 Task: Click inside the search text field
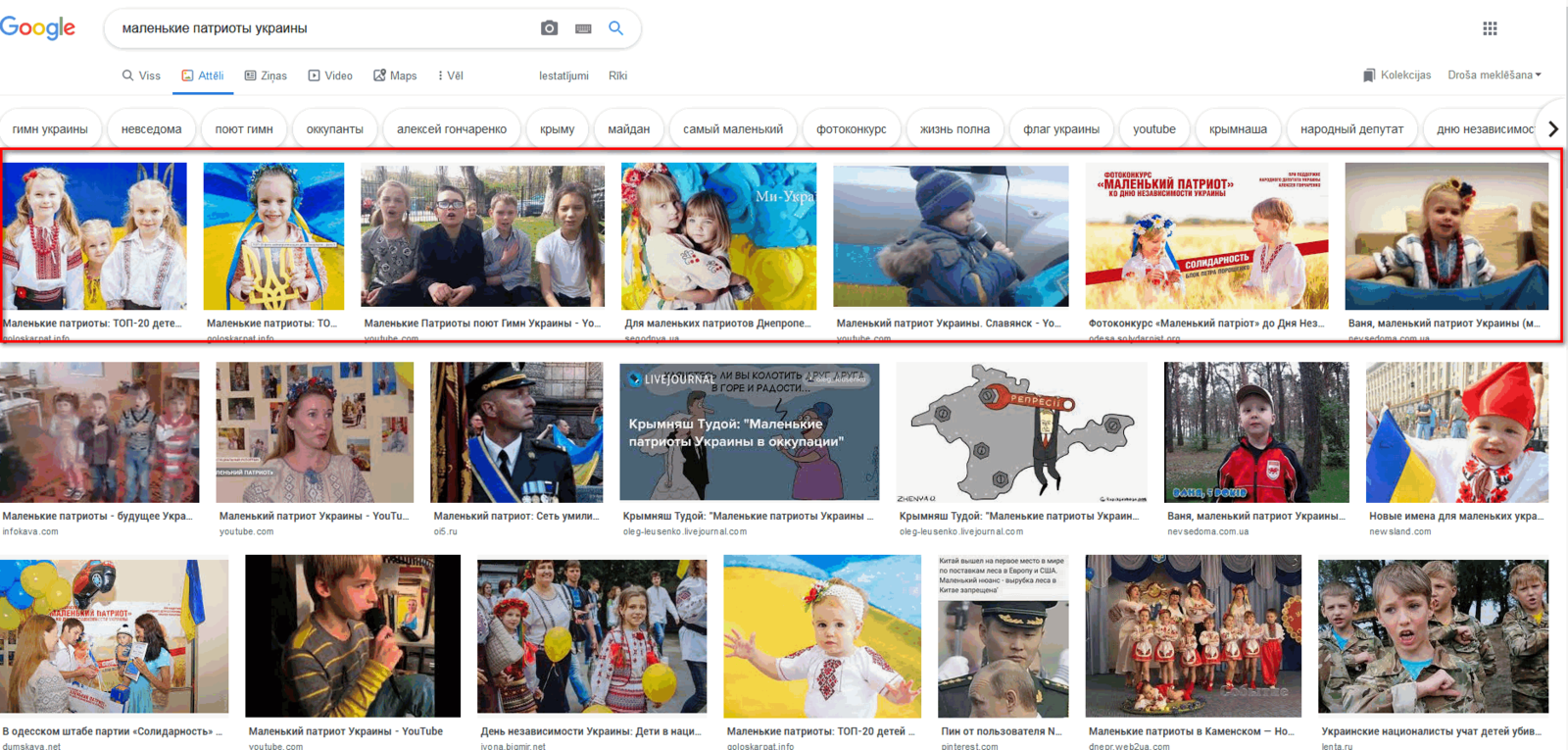[323, 28]
